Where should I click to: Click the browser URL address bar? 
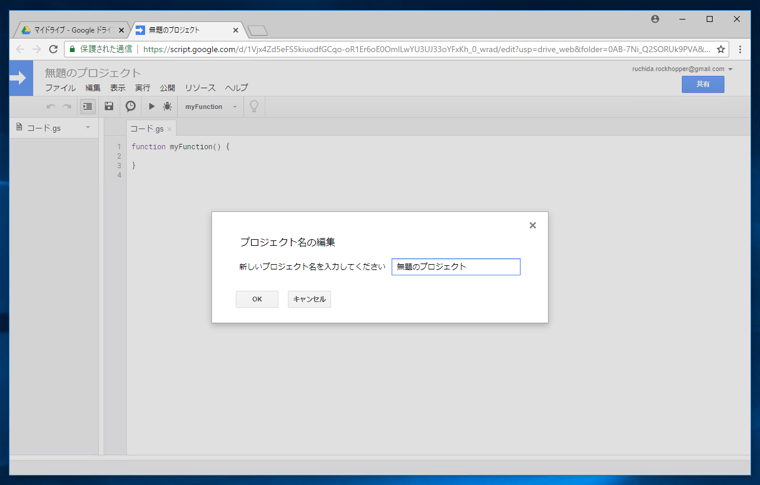click(x=427, y=49)
